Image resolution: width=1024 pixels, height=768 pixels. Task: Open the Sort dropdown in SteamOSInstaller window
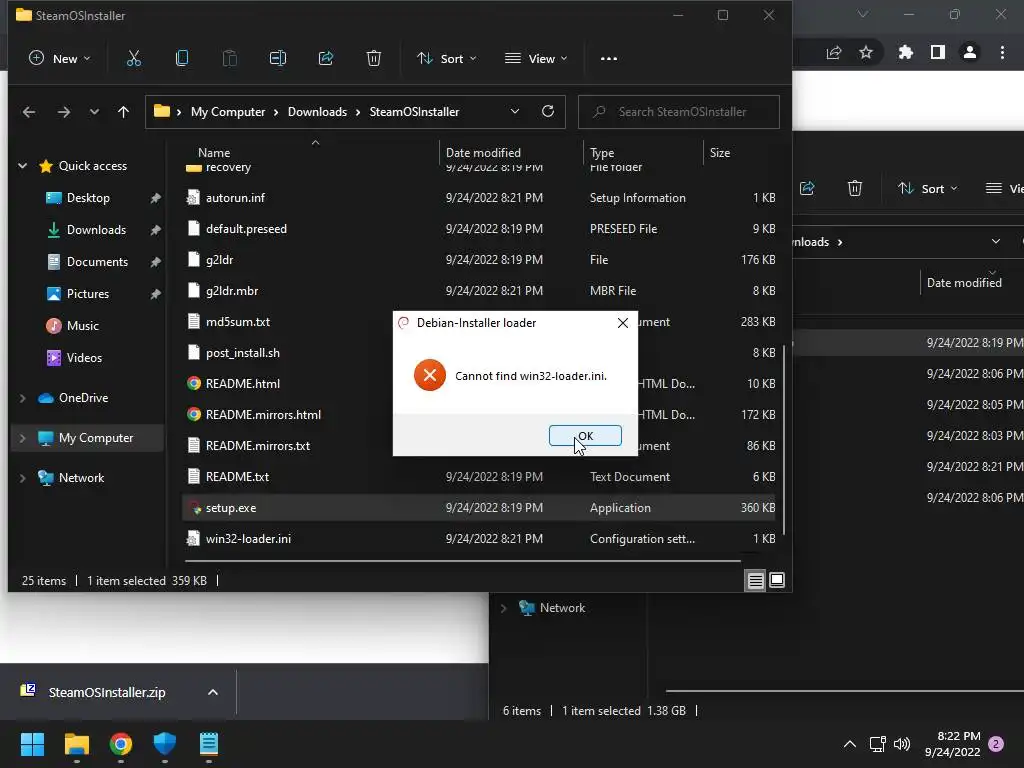pos(447,59)
